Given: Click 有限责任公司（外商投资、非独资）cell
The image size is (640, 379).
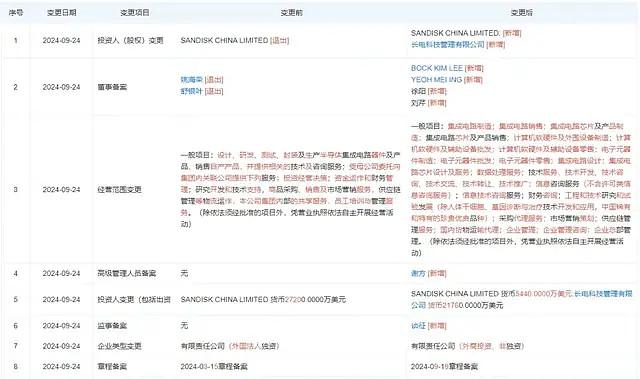Looking at the screenshot, I should tap(468, 346).
